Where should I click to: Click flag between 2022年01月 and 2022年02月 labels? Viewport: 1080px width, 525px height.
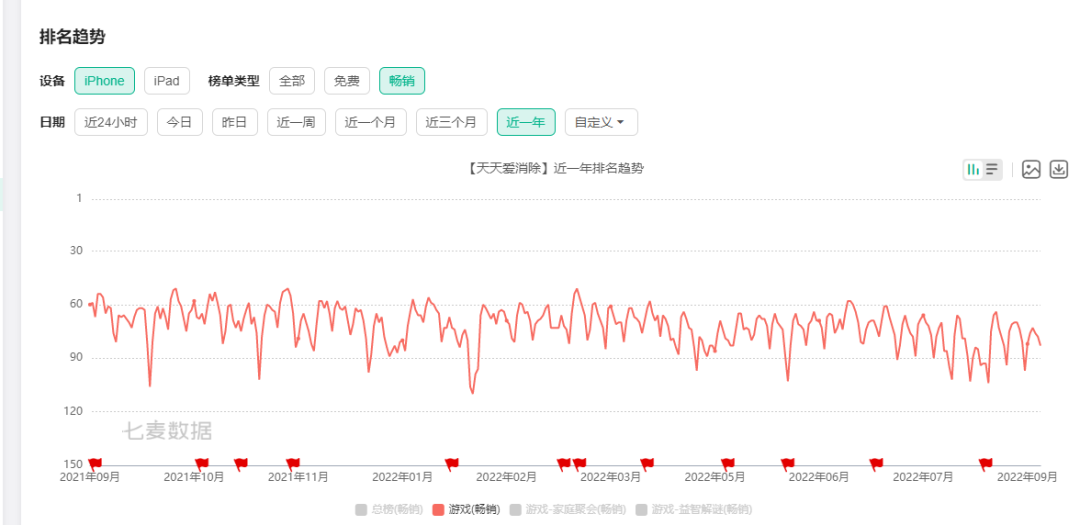click(x=451, y=464)
